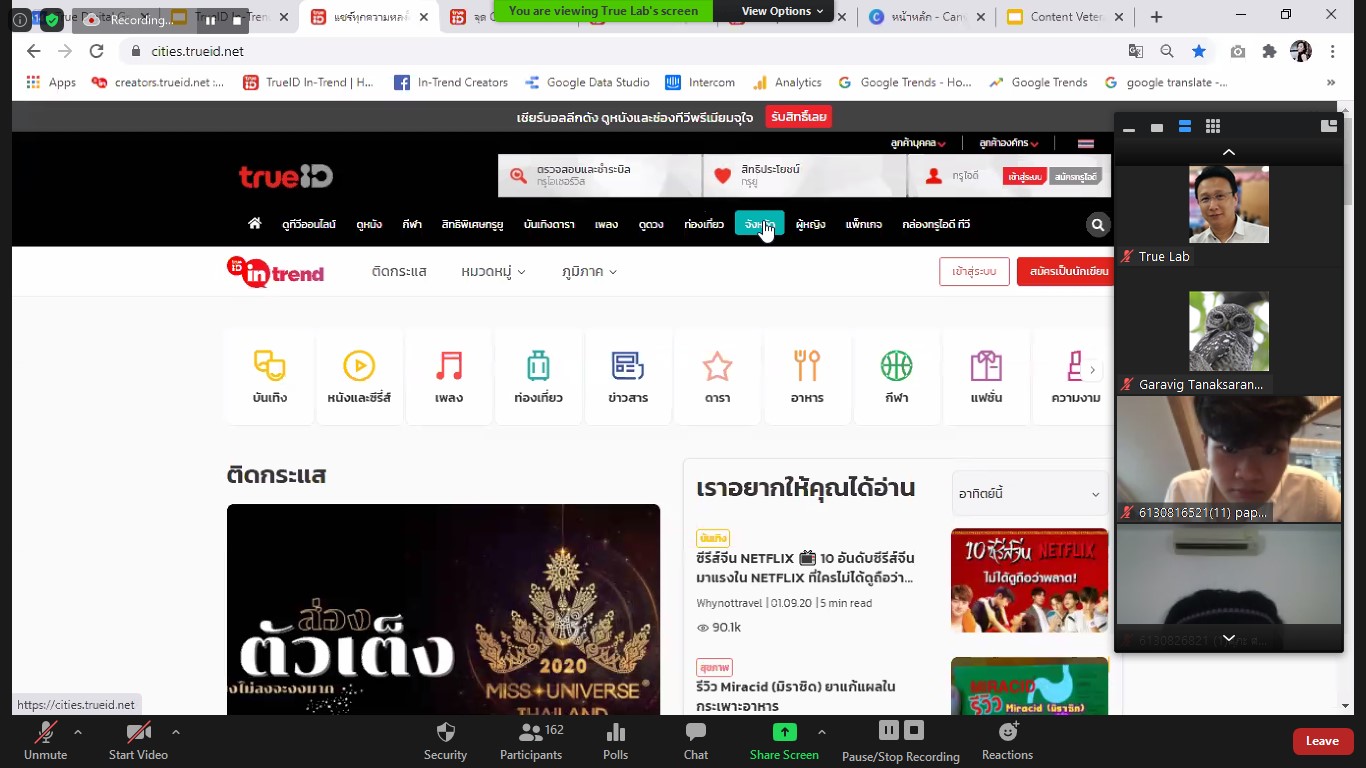Open a new Chrome tab

(x=1156, y=17)
